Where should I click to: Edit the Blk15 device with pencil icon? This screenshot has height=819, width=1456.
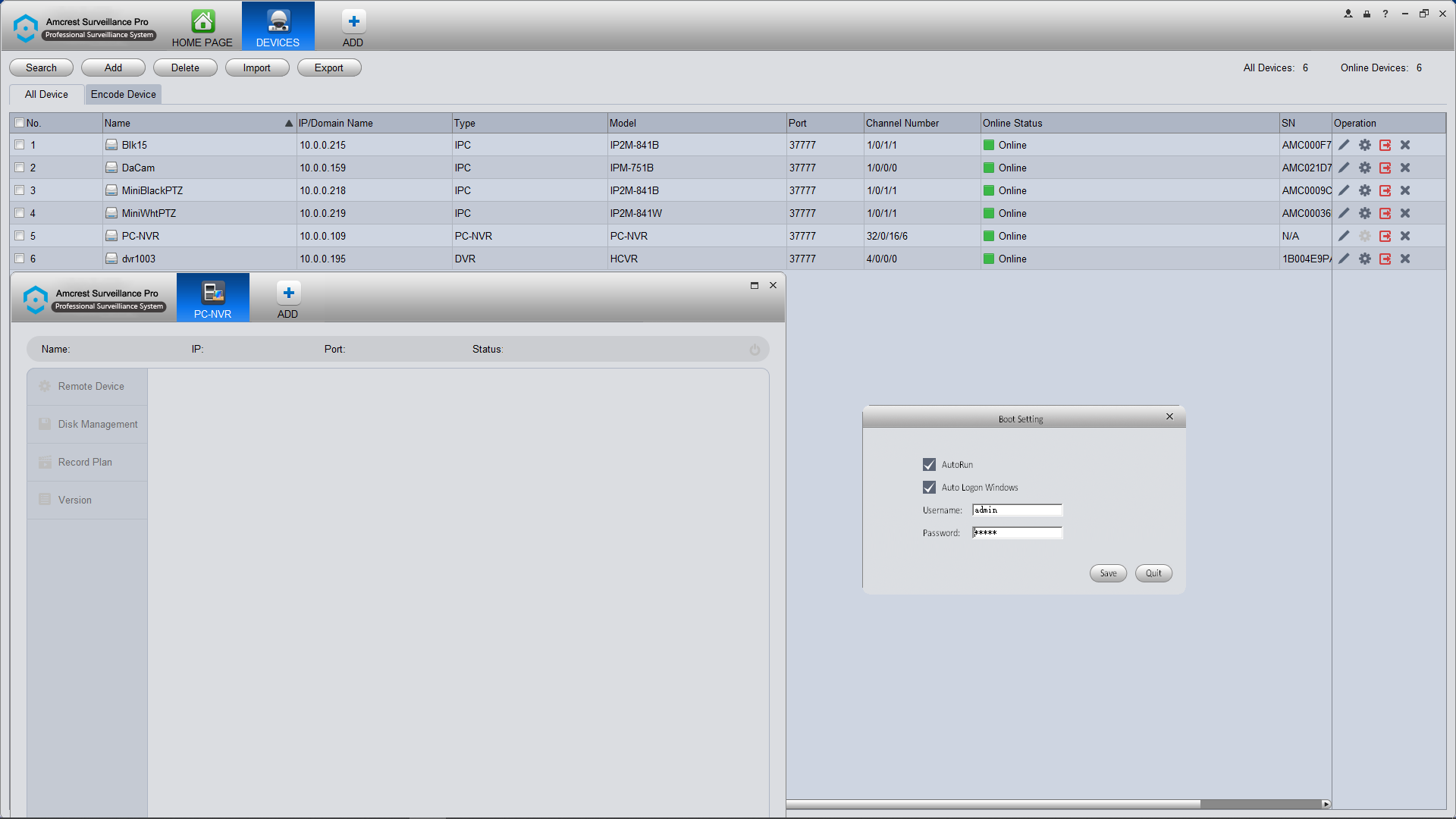1344,145
